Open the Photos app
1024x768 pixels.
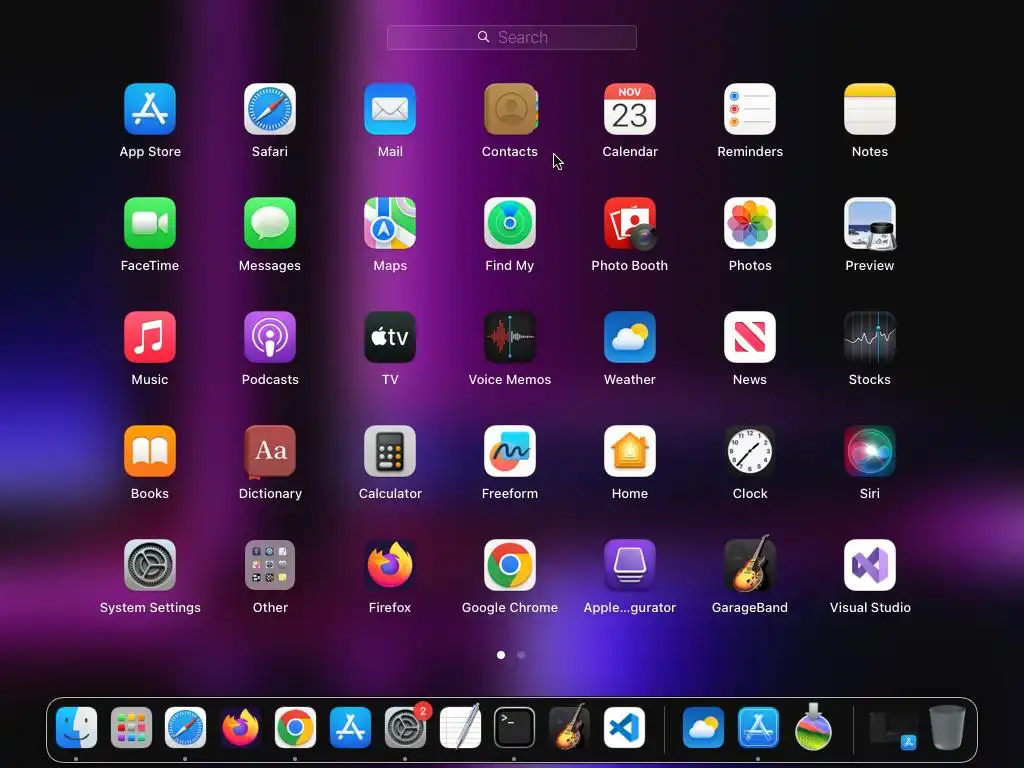[x=750, y=223]
